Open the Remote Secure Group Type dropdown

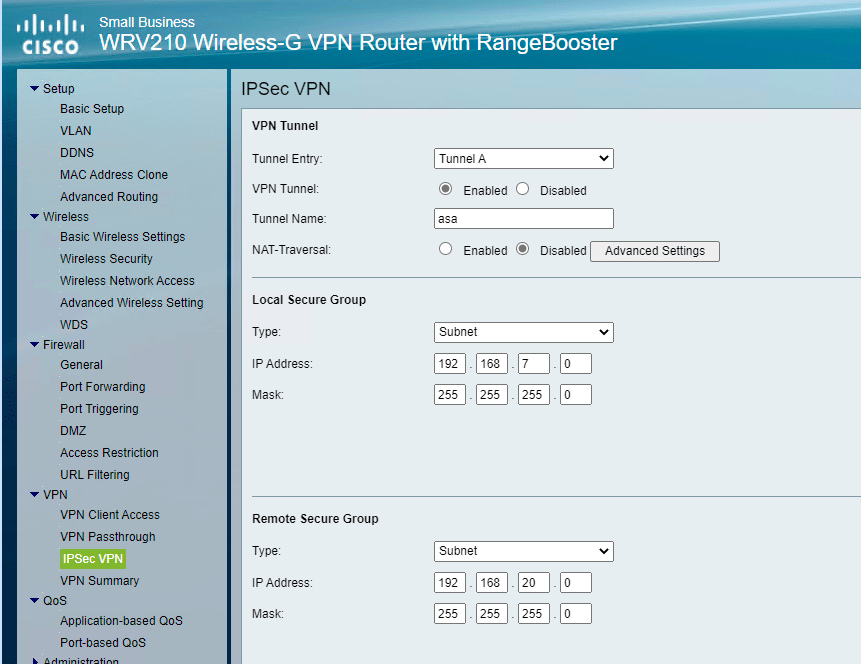pyautogui.click(x=523, y=550)
